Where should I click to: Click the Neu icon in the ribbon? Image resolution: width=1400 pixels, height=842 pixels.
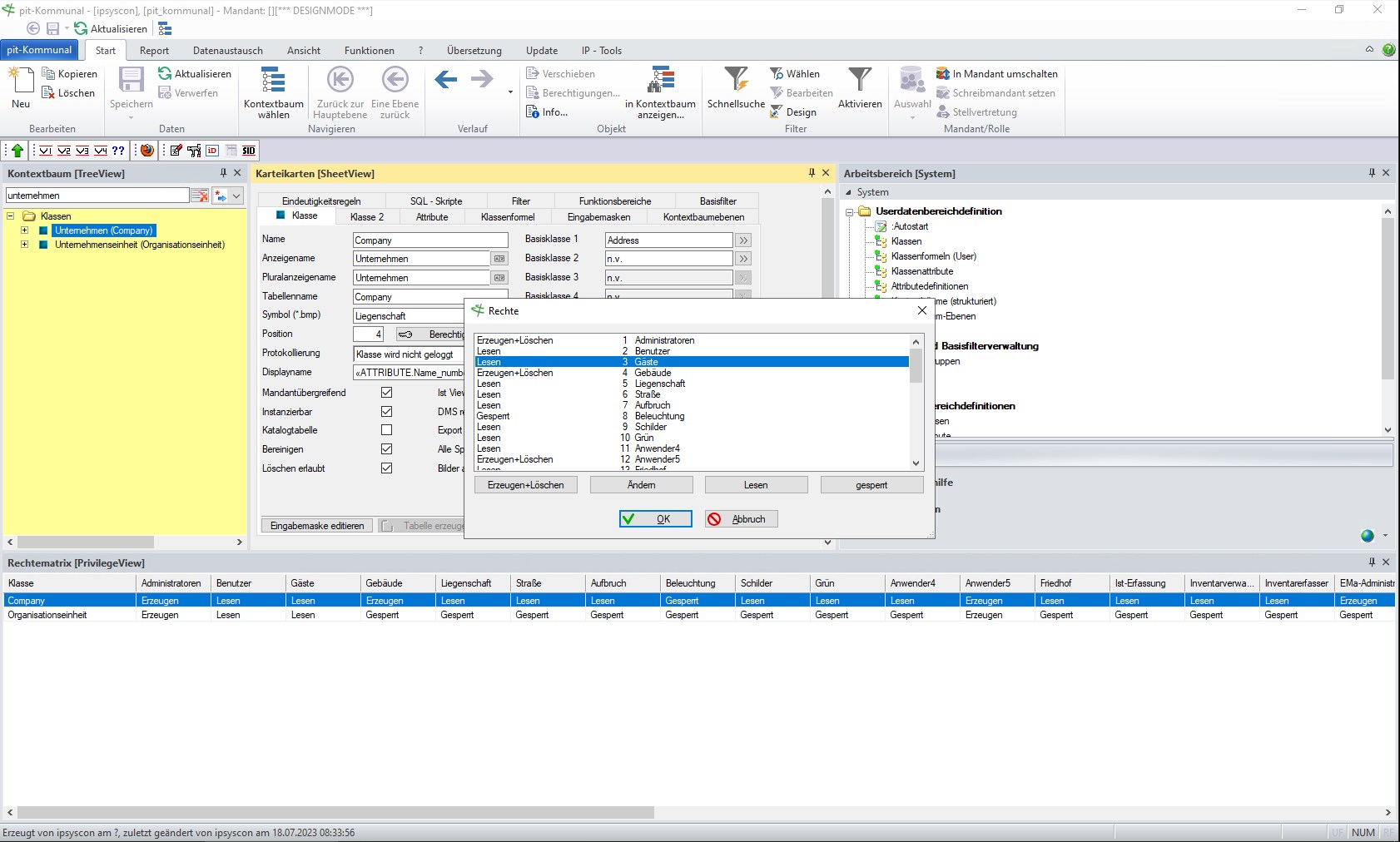21,81
